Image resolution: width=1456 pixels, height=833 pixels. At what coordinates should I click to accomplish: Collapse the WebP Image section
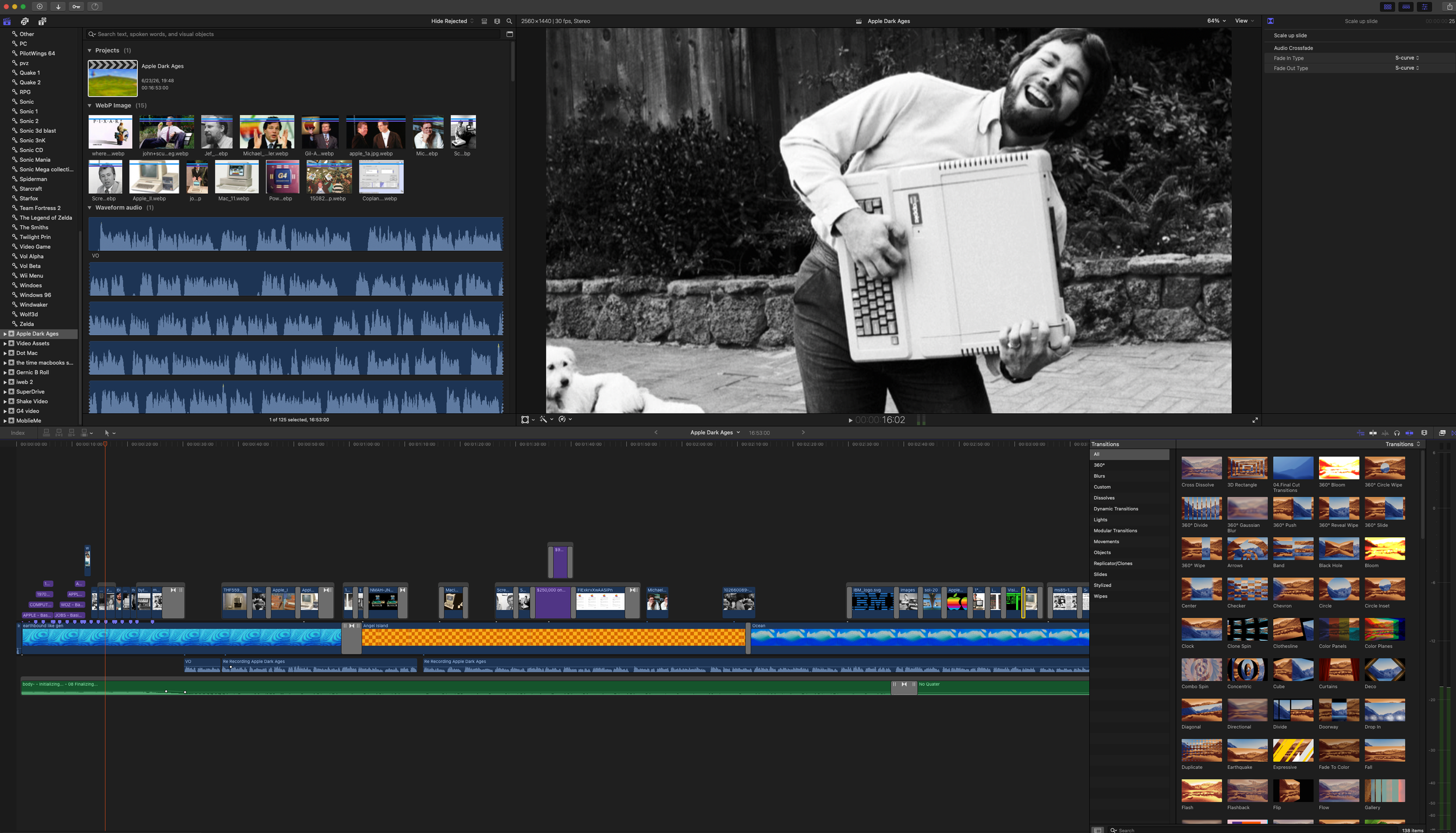click(90, 105)
